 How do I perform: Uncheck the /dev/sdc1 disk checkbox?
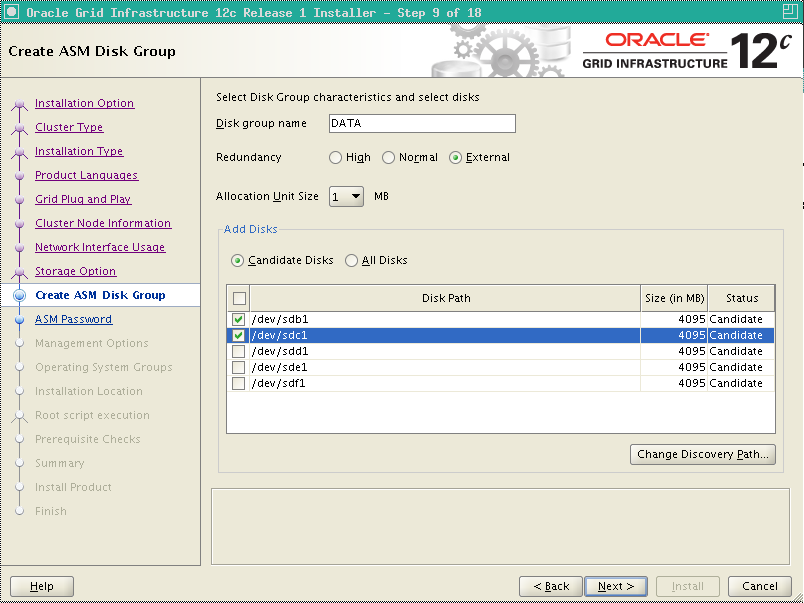[238, 335]
